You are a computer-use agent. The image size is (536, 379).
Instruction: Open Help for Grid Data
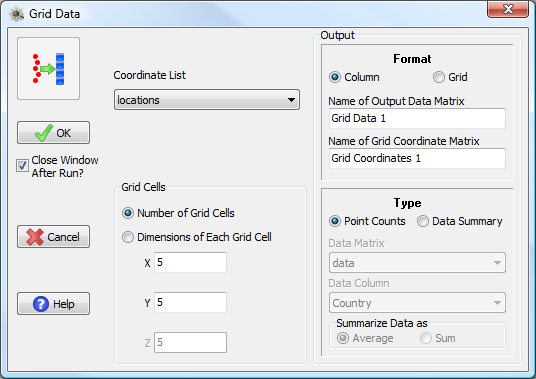click(x=54, y=303)
